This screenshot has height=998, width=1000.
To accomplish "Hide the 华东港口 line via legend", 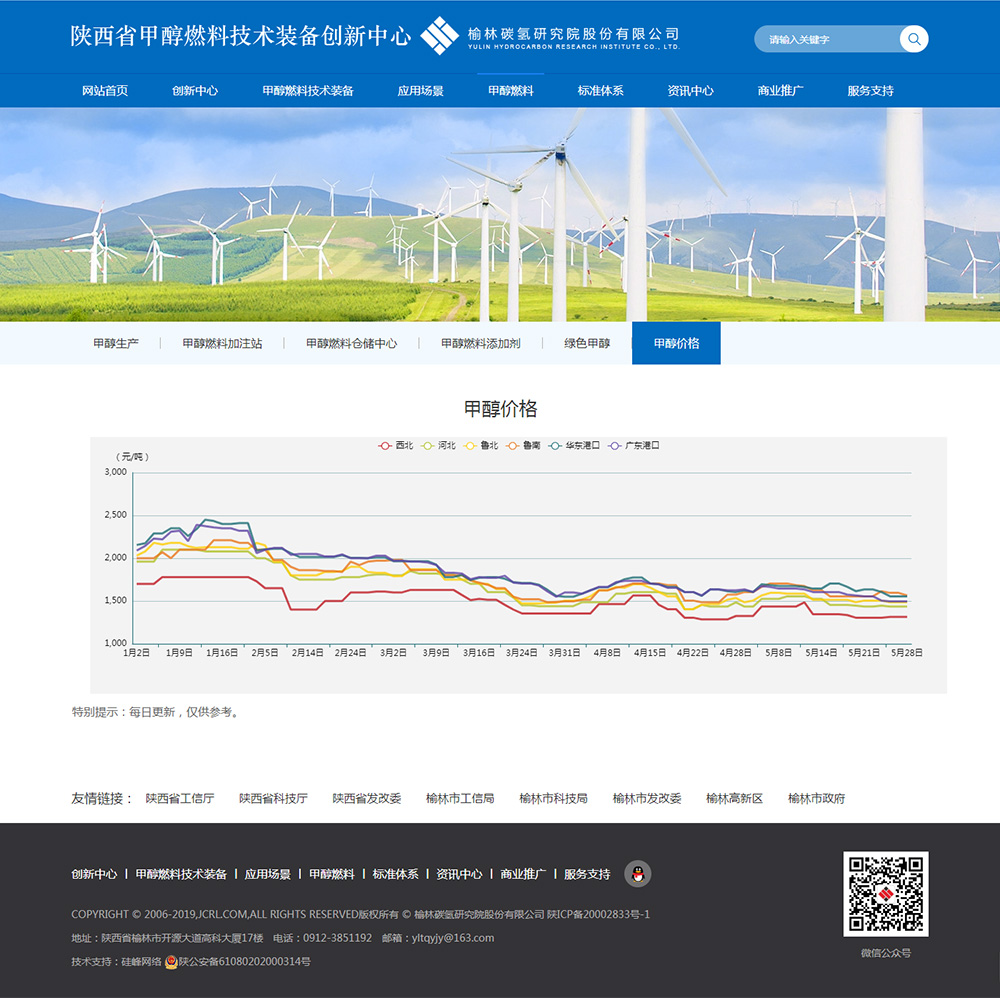I will click(x=574, y=446).
